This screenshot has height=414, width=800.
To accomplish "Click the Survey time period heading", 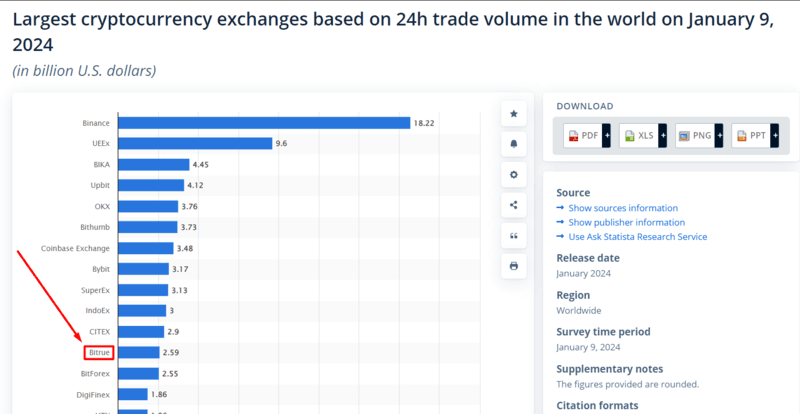I will click(x=604, y=332).
